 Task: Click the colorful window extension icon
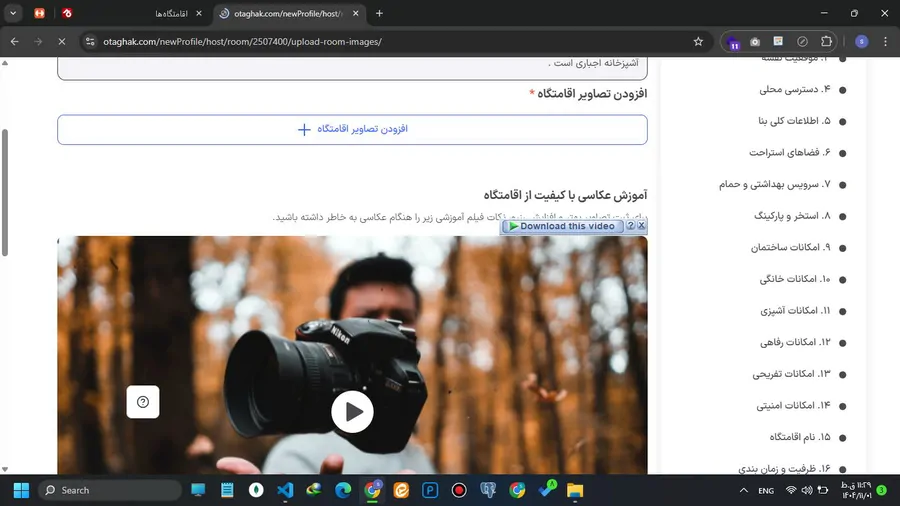pos(778,41)
